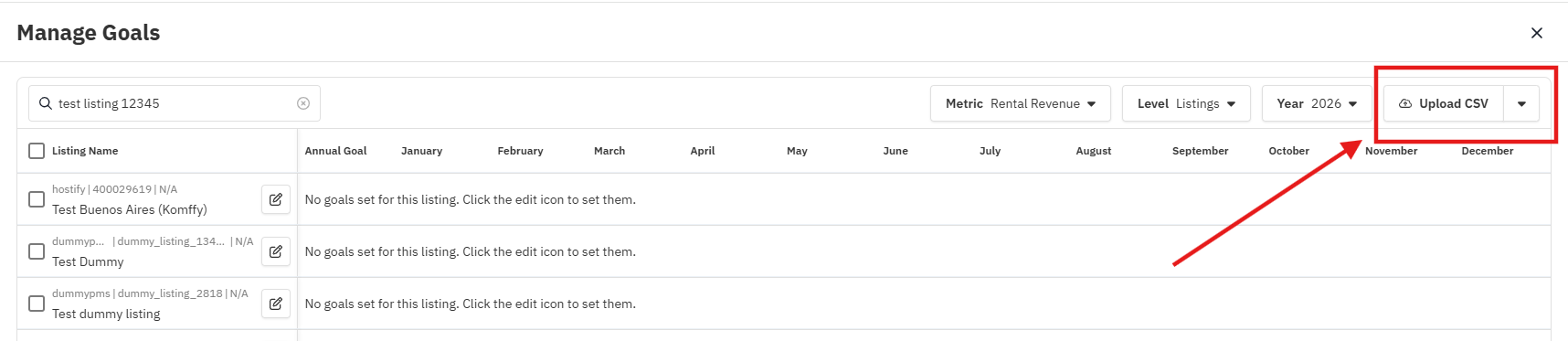Click the Upload CSV cloud icon
Viewport: 1568px width, 341px height.
pos(1405,103)
